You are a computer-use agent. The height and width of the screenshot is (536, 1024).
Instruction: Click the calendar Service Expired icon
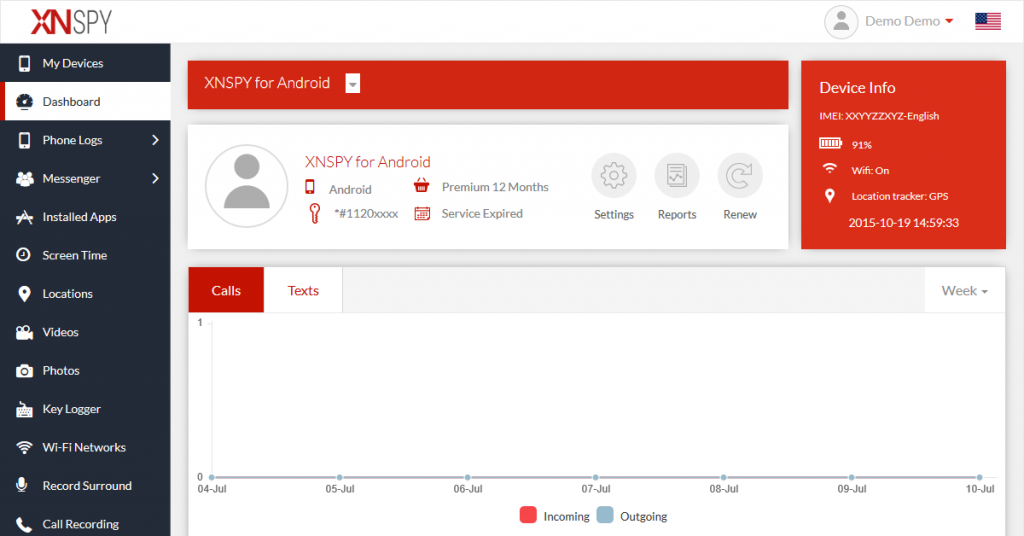click(423, 213)
